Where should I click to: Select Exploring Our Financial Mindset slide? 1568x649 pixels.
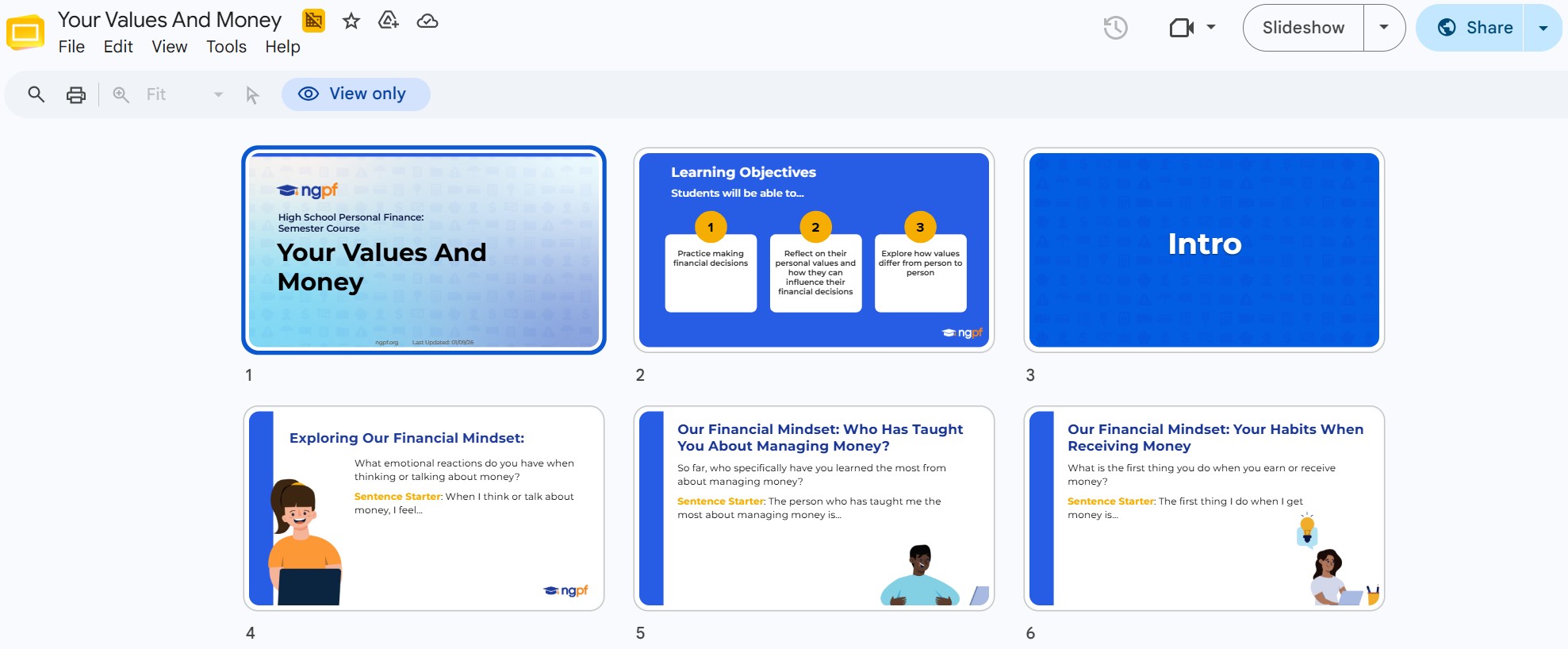pos(424,509)
